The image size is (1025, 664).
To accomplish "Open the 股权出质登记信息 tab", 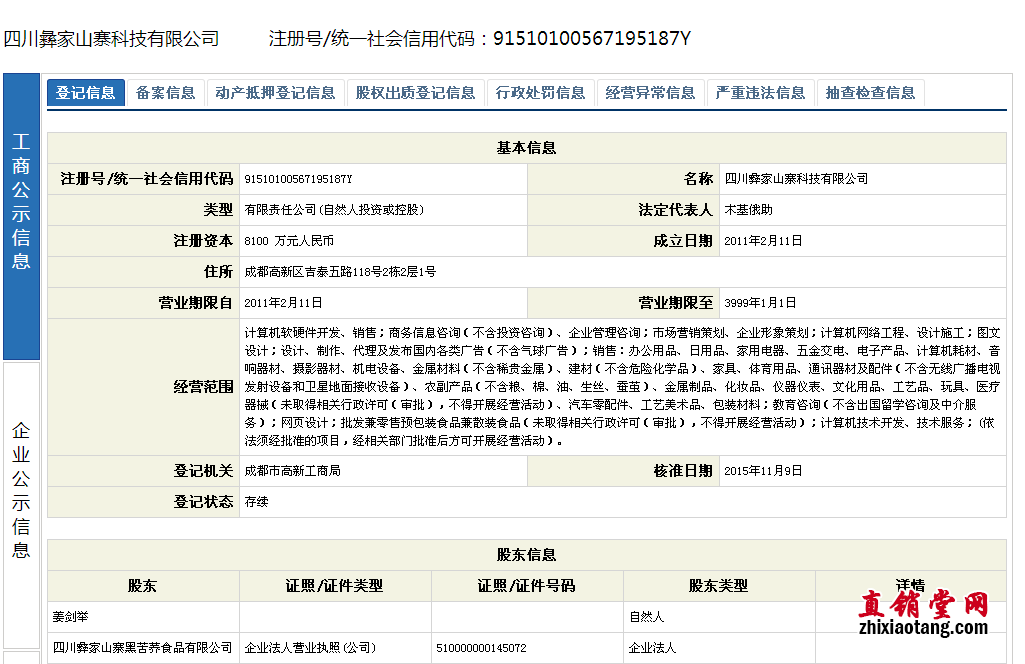I will click(x=415, y=93).
